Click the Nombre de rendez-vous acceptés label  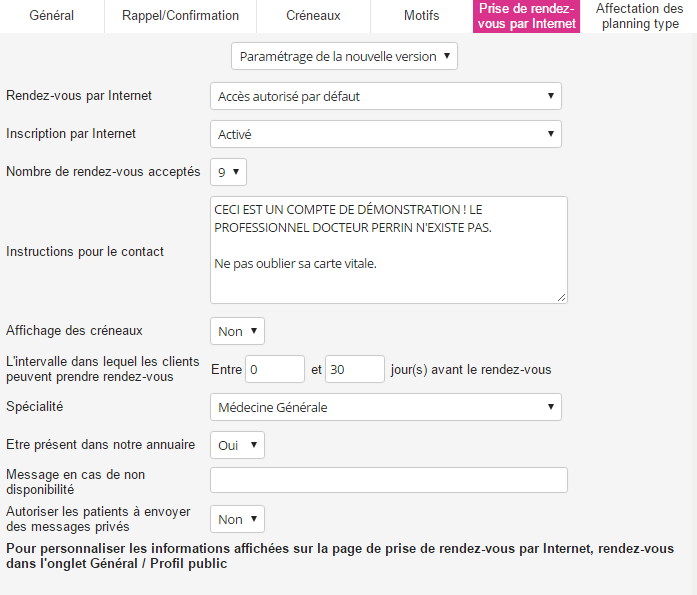(103, 172)
